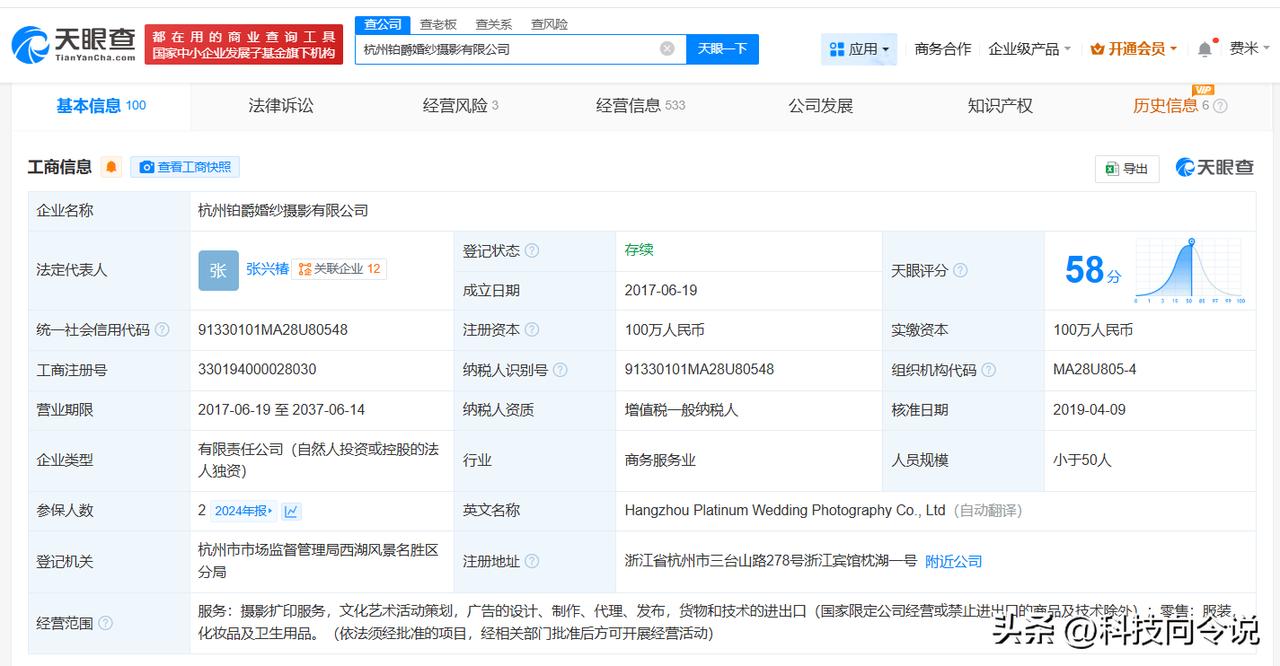Switch to the 法律诉讼 tab
Image resolution: width=1280 pixels, height=666 pixels.
coord(281,106)
